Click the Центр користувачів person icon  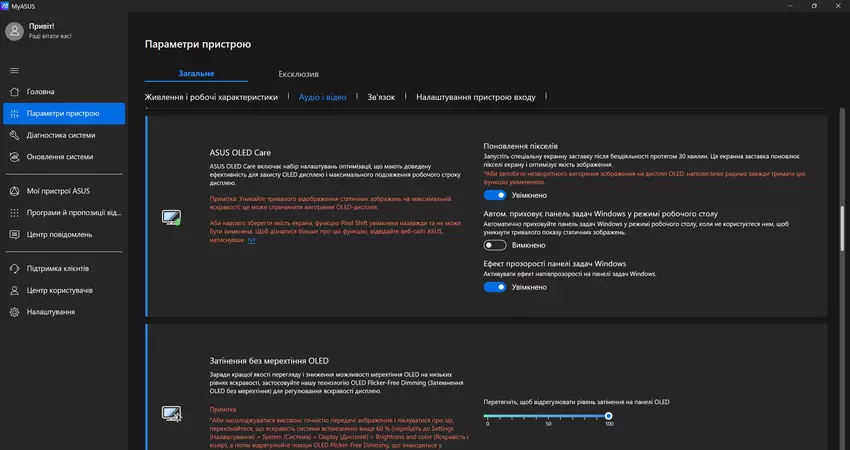click(x=14, y=290)
